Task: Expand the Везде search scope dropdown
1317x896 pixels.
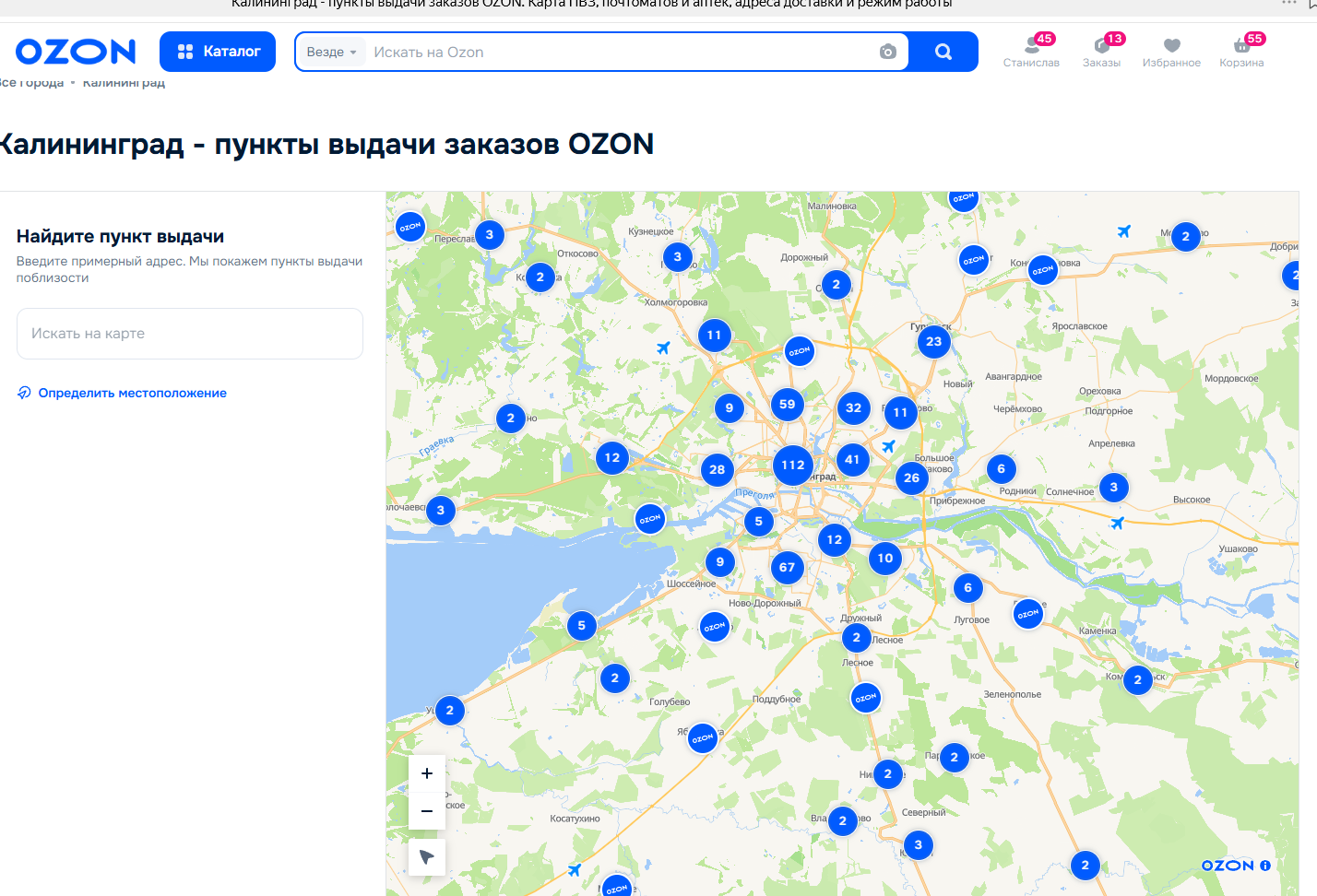Action: 331,53
